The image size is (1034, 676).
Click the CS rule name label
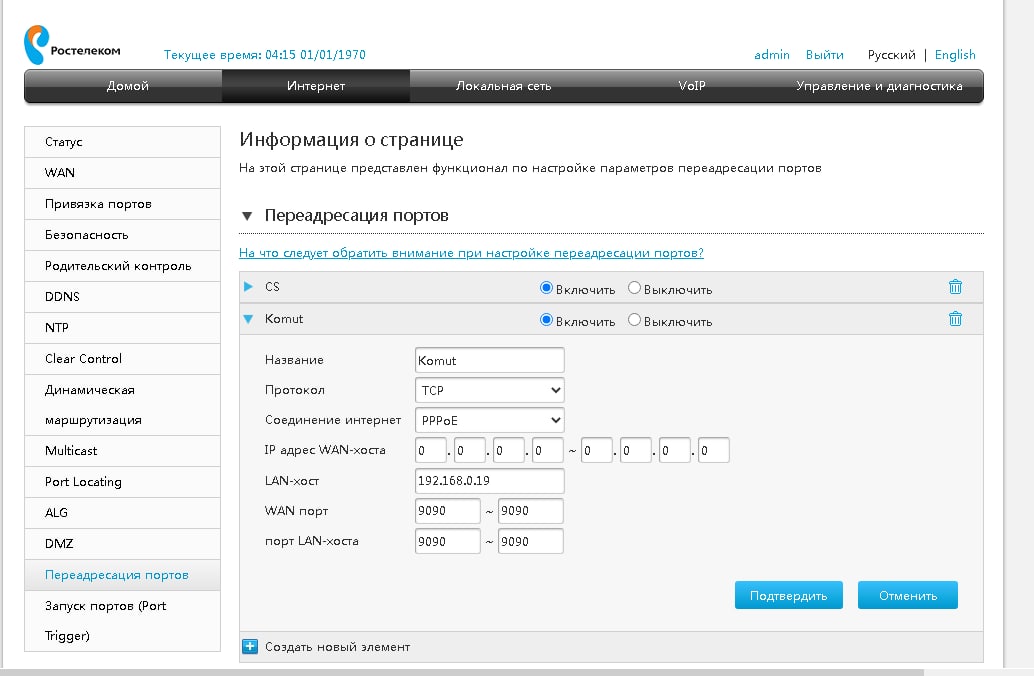click(x=272, y=287)
